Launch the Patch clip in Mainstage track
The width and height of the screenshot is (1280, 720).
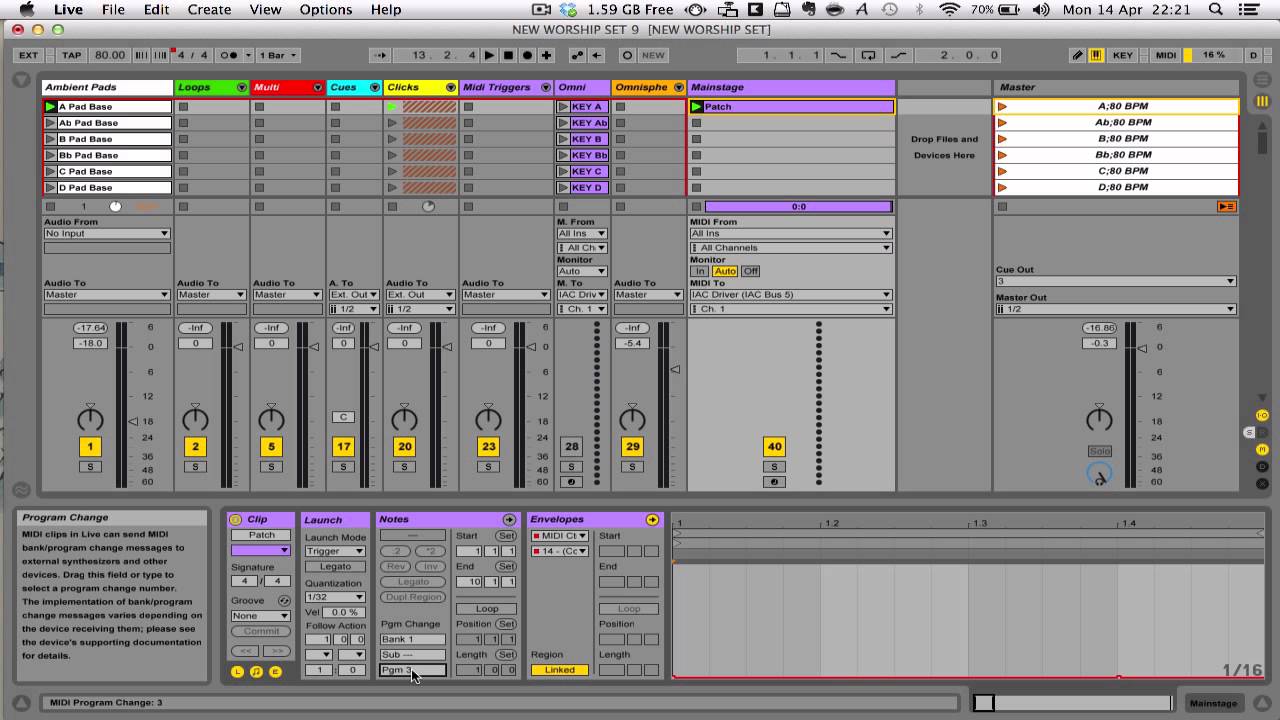(x=697, y=106)
